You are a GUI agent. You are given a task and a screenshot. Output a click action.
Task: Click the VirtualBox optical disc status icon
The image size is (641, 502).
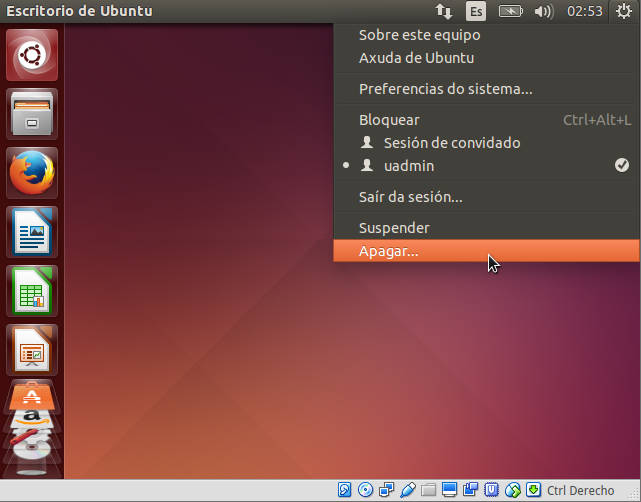365,489
